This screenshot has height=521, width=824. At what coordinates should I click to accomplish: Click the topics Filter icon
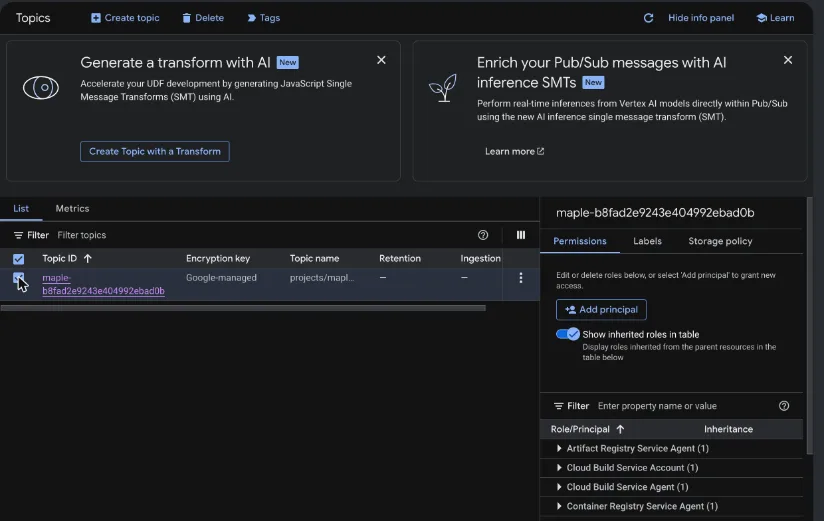click(x=18, y=235)
